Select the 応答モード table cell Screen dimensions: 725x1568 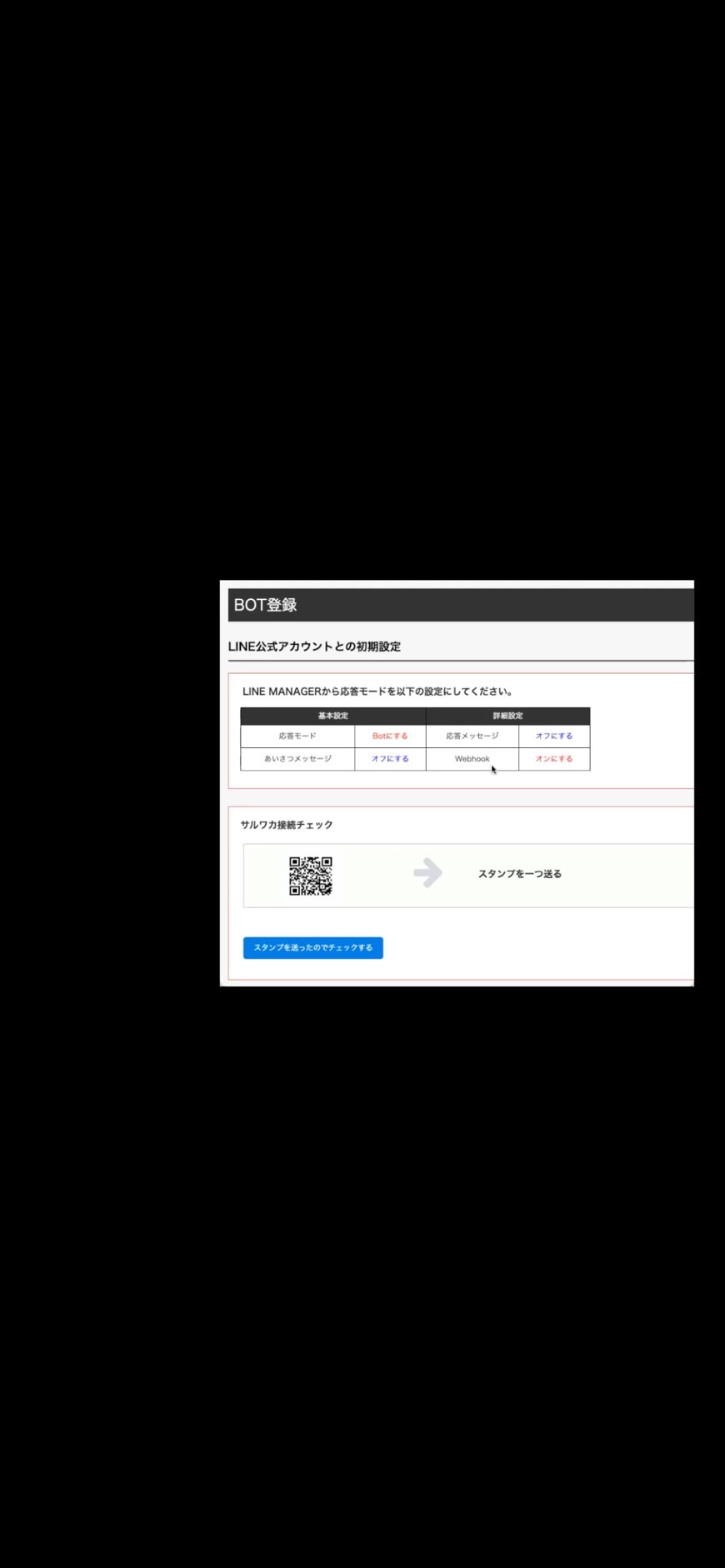(297, 737)
